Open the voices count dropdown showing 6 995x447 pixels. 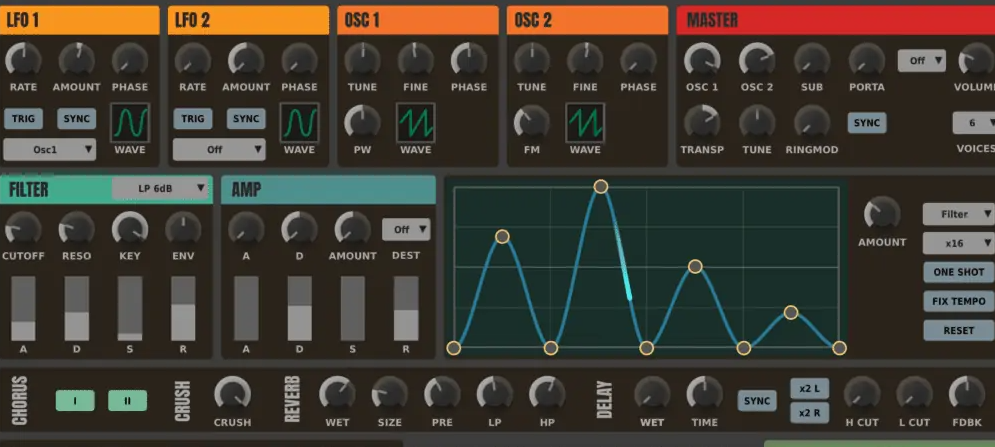point(973,123)
